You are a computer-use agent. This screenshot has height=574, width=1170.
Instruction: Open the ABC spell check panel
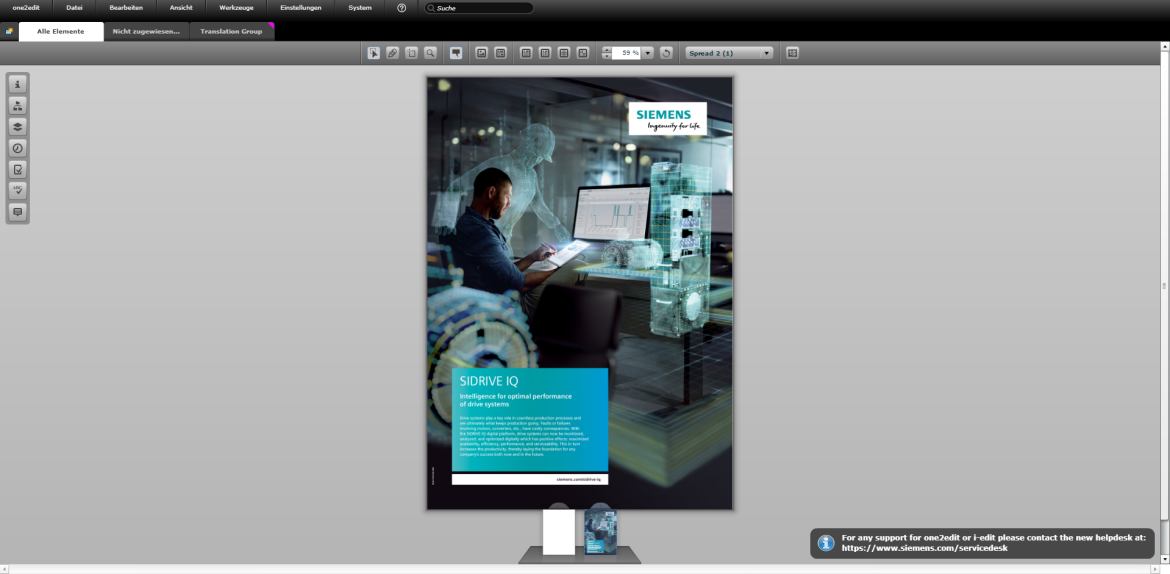18,190
